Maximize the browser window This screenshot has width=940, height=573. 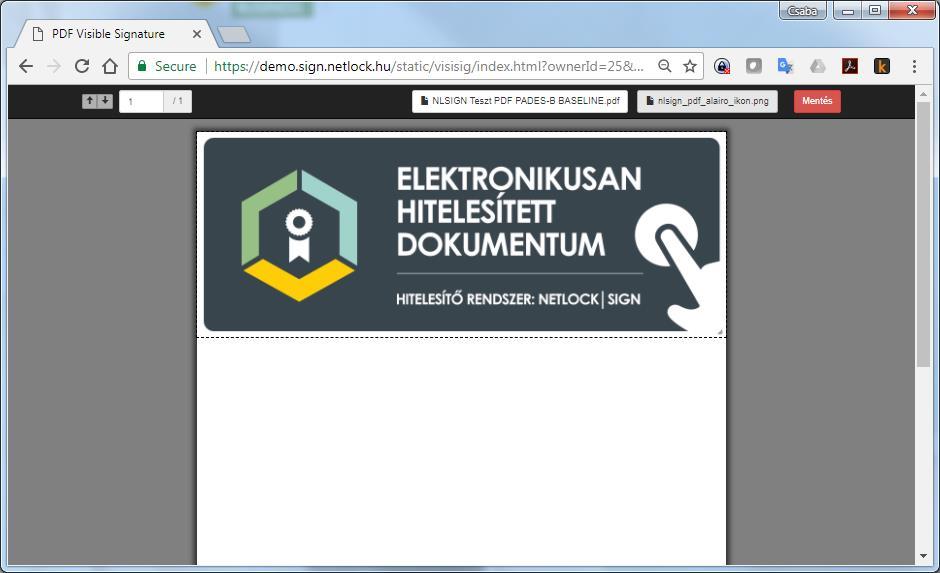(875, 11)
